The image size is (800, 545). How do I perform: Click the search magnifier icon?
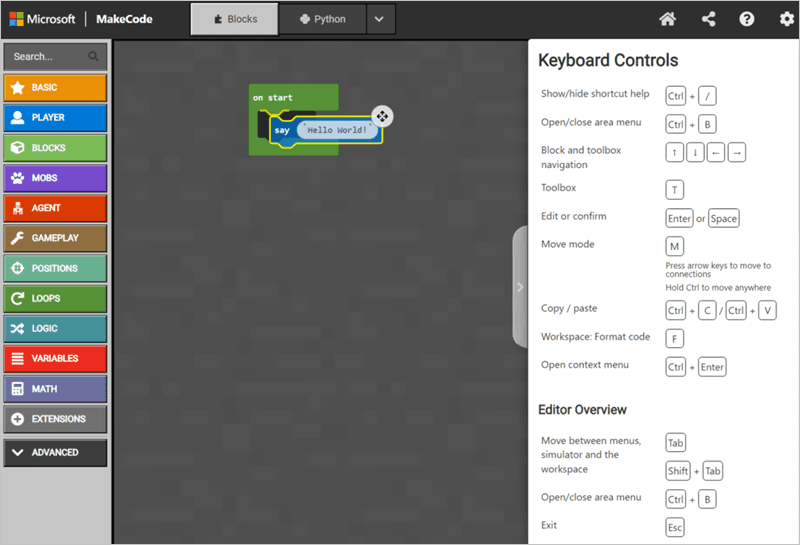(x=93, y=56)
